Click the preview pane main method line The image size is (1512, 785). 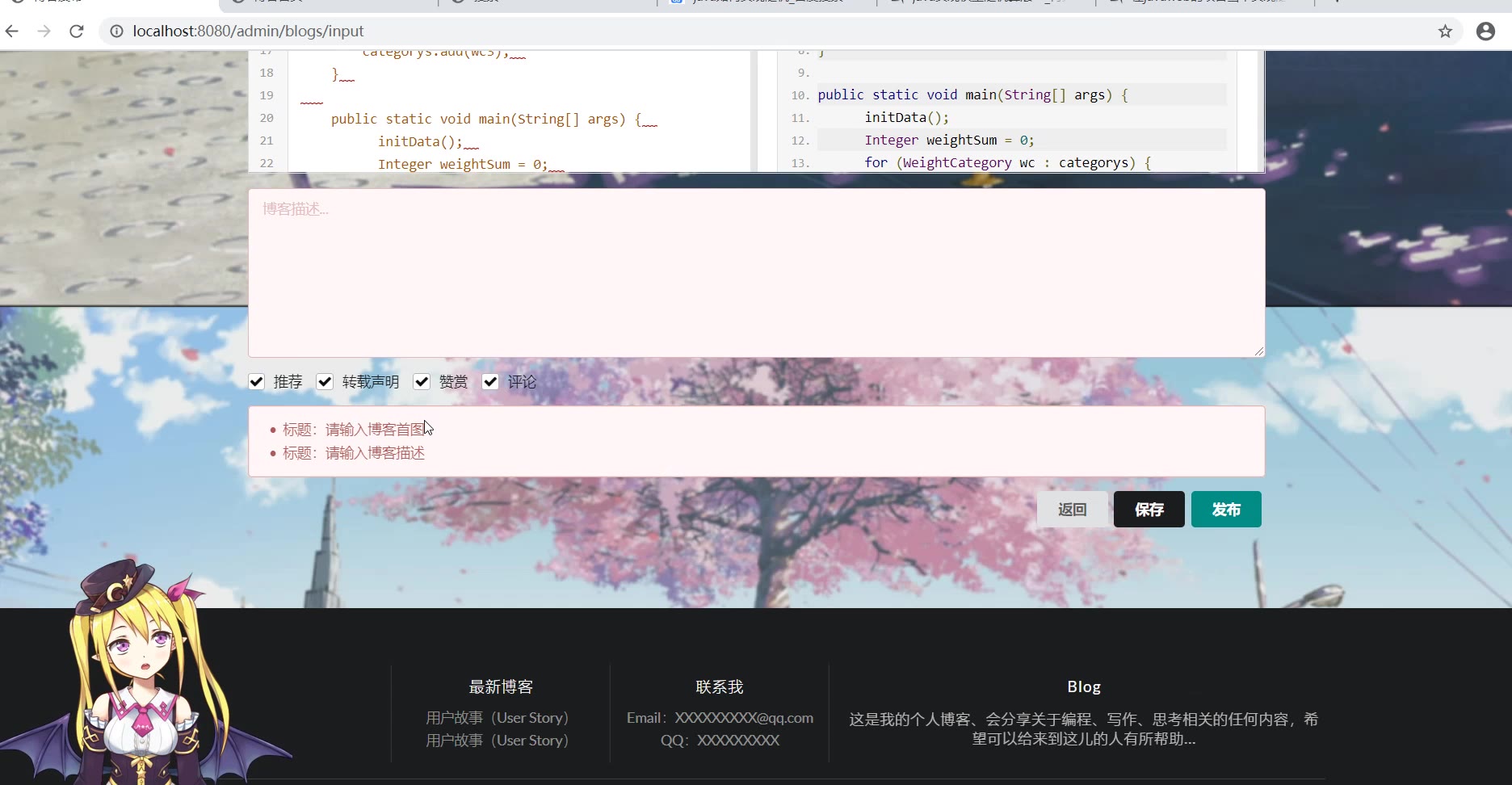click(x=972, y=94)
